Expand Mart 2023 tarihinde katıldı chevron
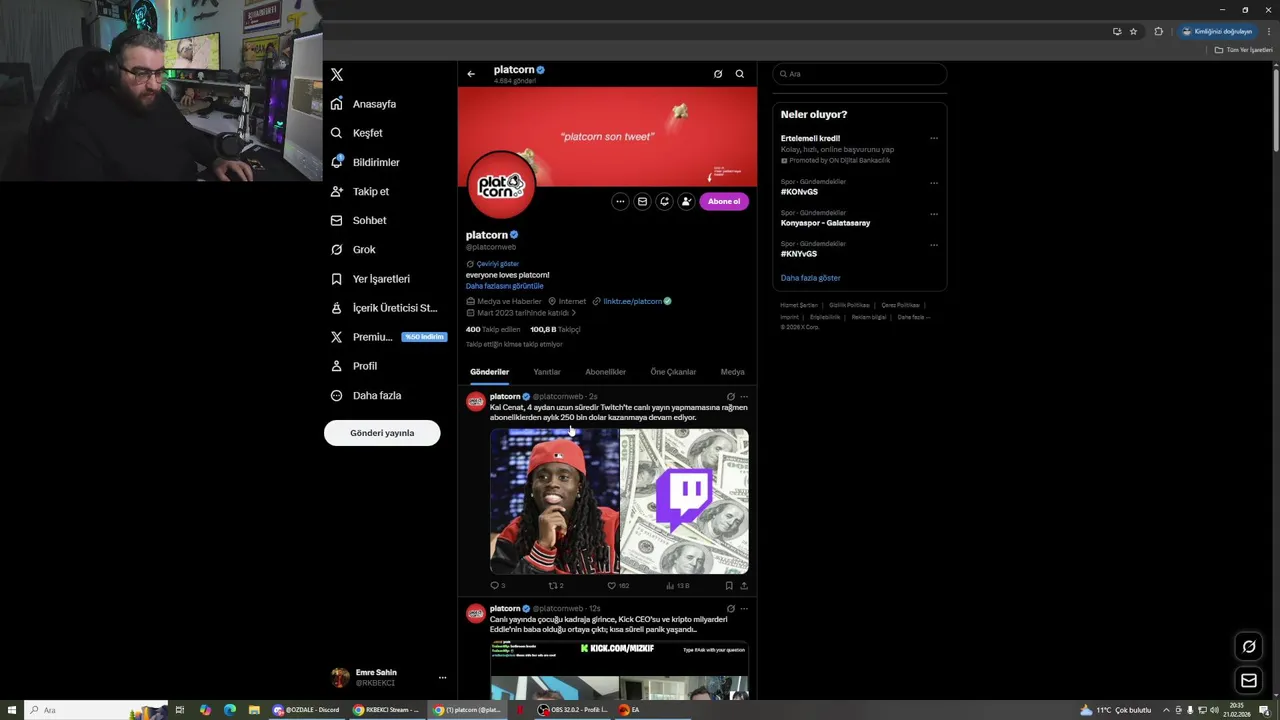The height and width of the screenshot is (720, 1280). [573, 313]
